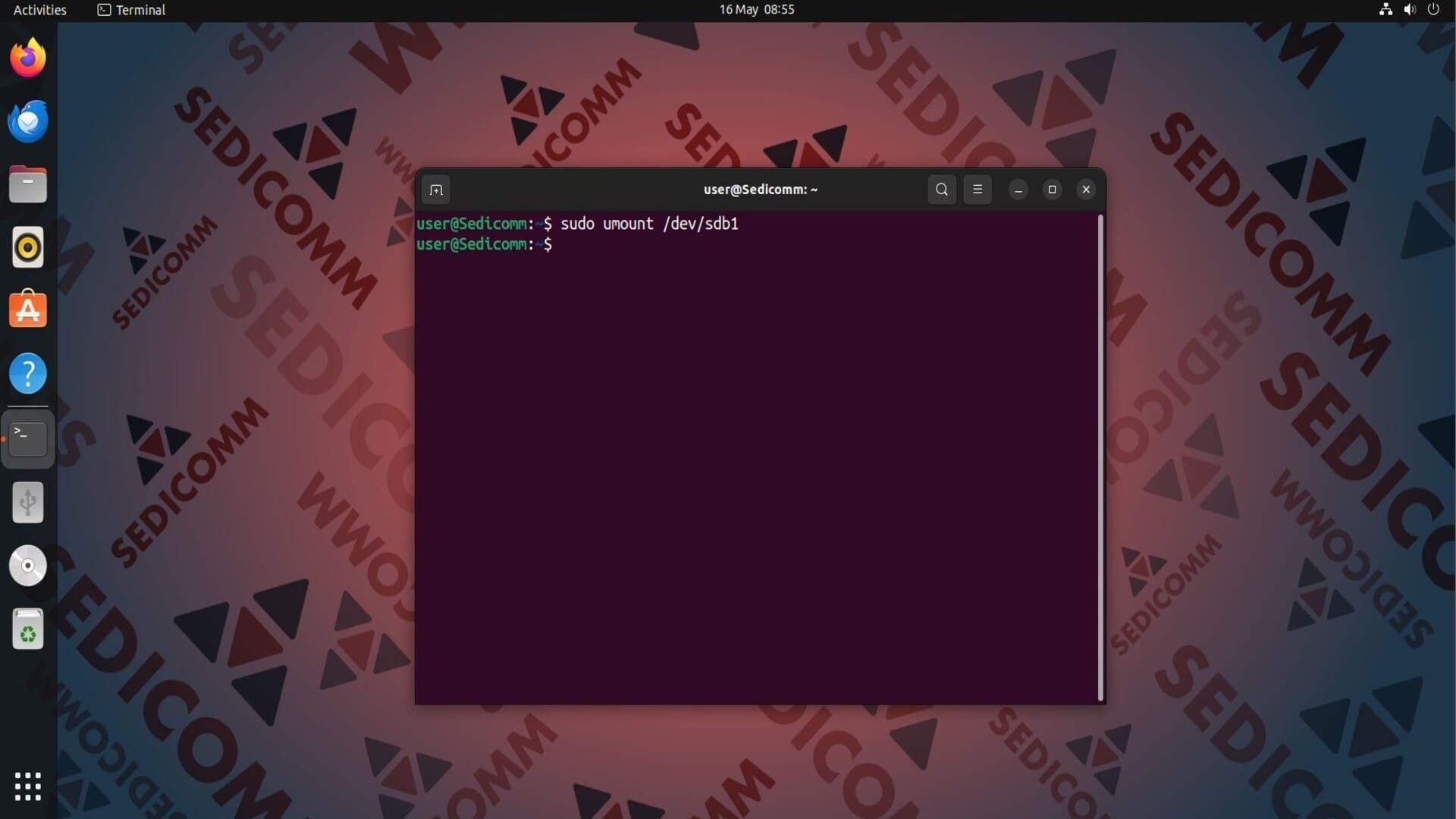The height and width of the screenshot is (819, 1456).
Task: Open the terminal hamburger menu
Action: click(977, 190)
